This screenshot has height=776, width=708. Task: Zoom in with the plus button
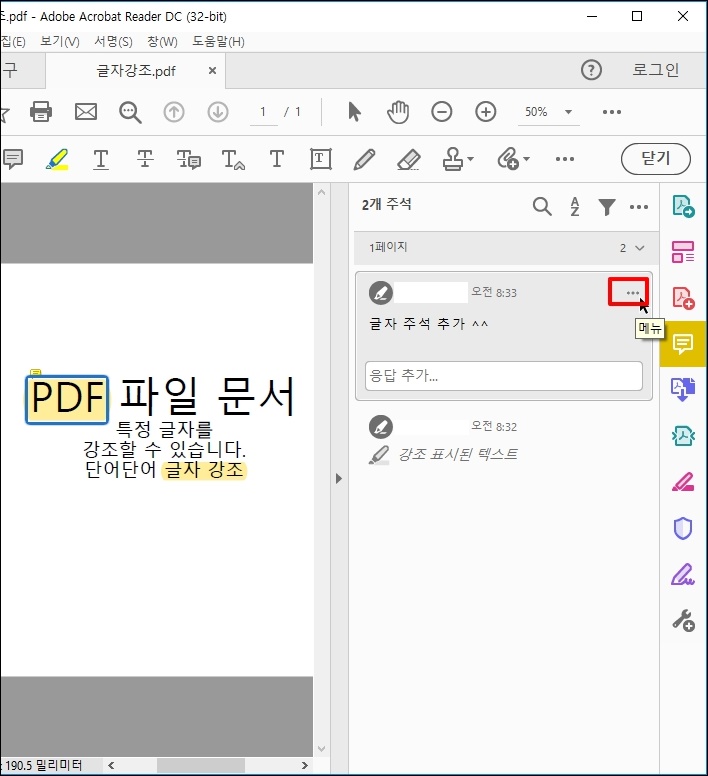point(485,112)
